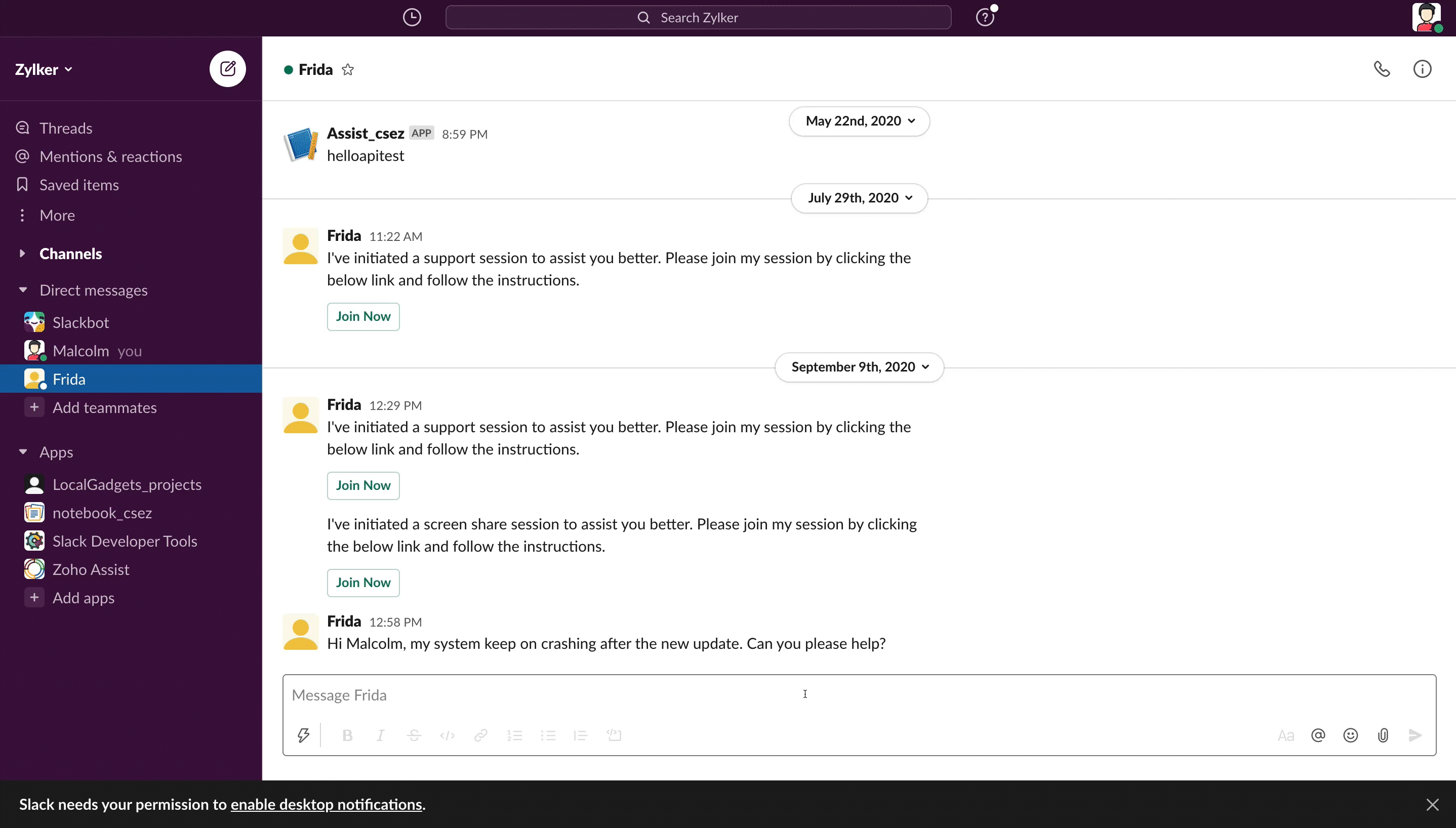1456x828 pixels.
Task: Mention someone with the @ icon
Action: click(x=1318, y=735)
